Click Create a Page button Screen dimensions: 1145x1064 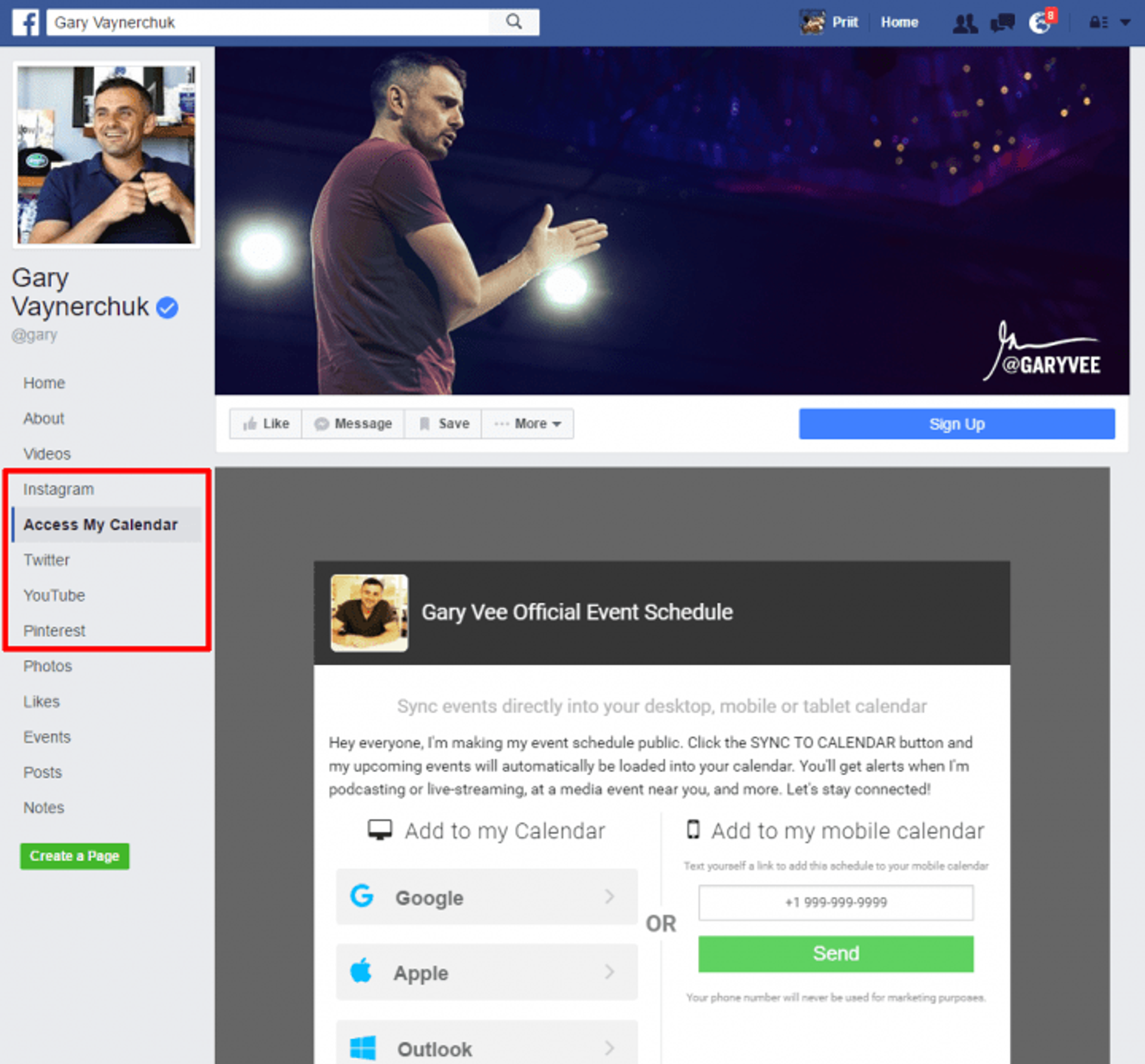(x=75, y=856)
